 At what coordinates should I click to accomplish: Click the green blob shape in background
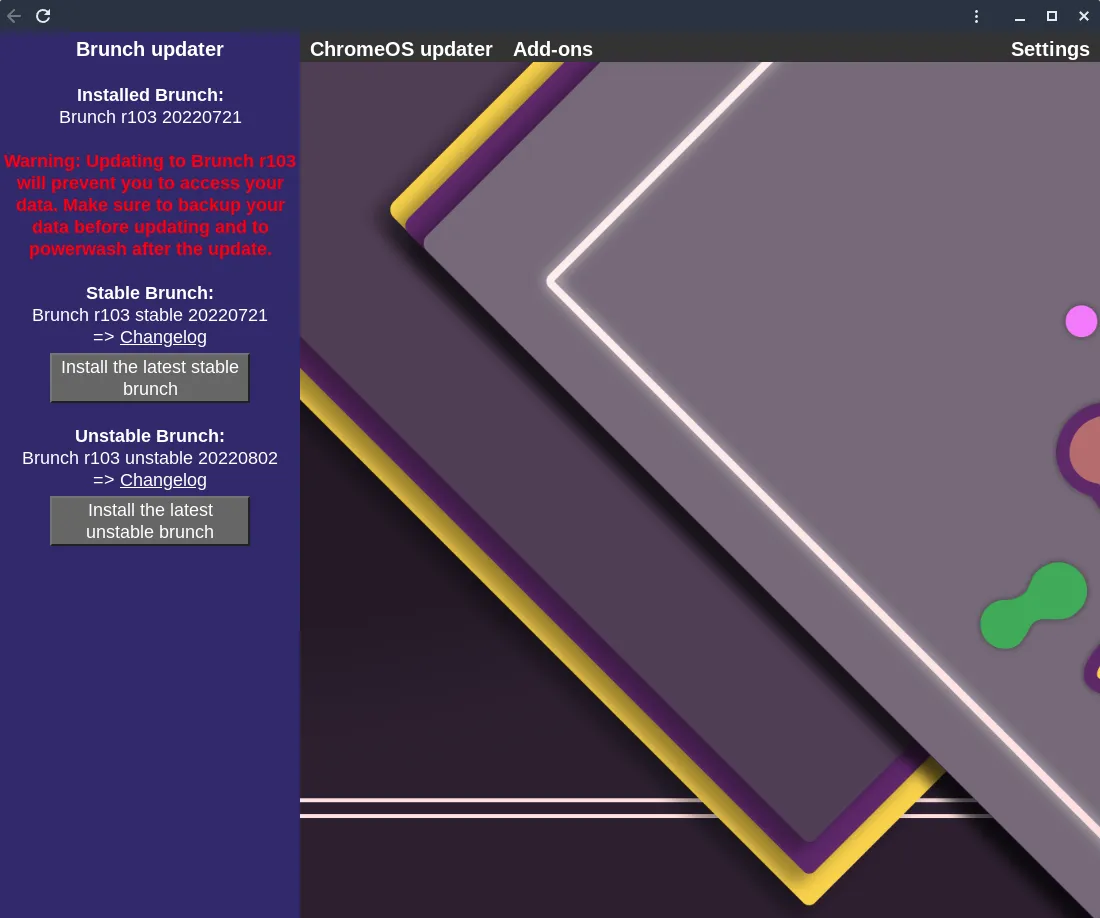1033,605
